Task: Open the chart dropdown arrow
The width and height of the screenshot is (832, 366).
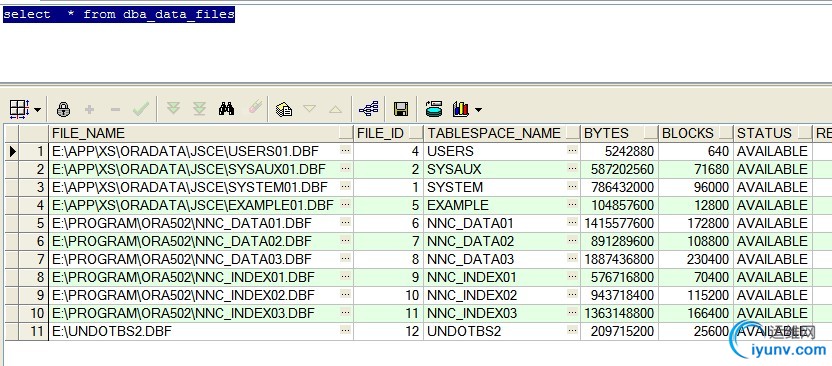Action: click(478, 110)
